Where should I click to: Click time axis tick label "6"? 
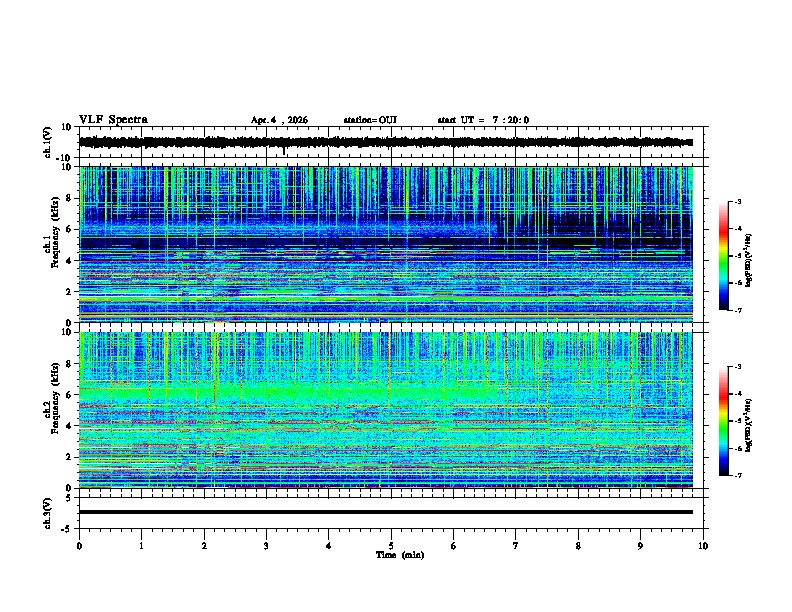[x=454, y=546]
